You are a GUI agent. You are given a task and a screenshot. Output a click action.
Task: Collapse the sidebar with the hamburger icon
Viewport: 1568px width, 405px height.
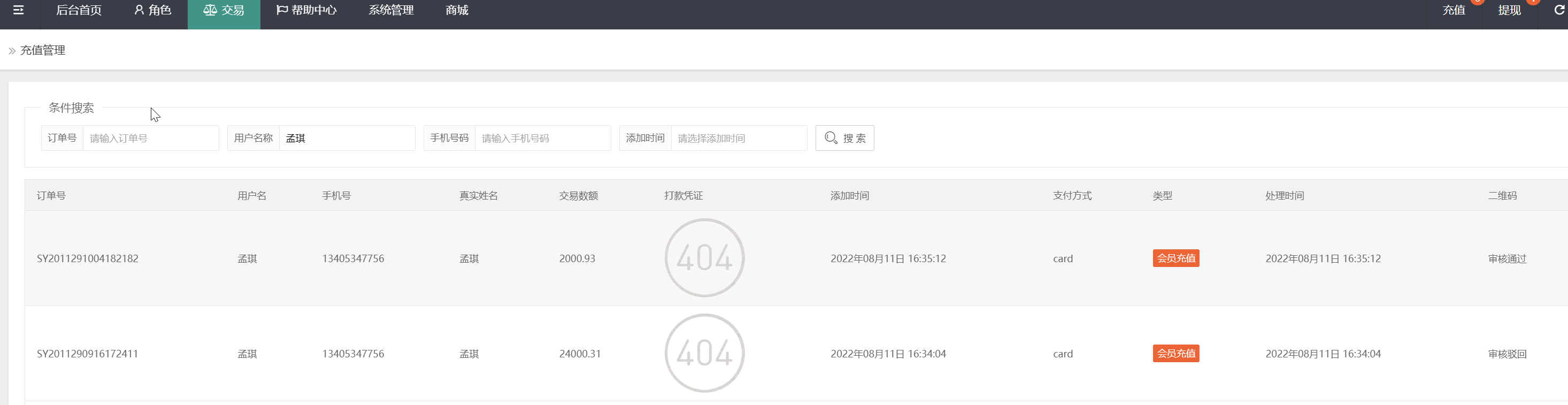click(x=19, y=10)
